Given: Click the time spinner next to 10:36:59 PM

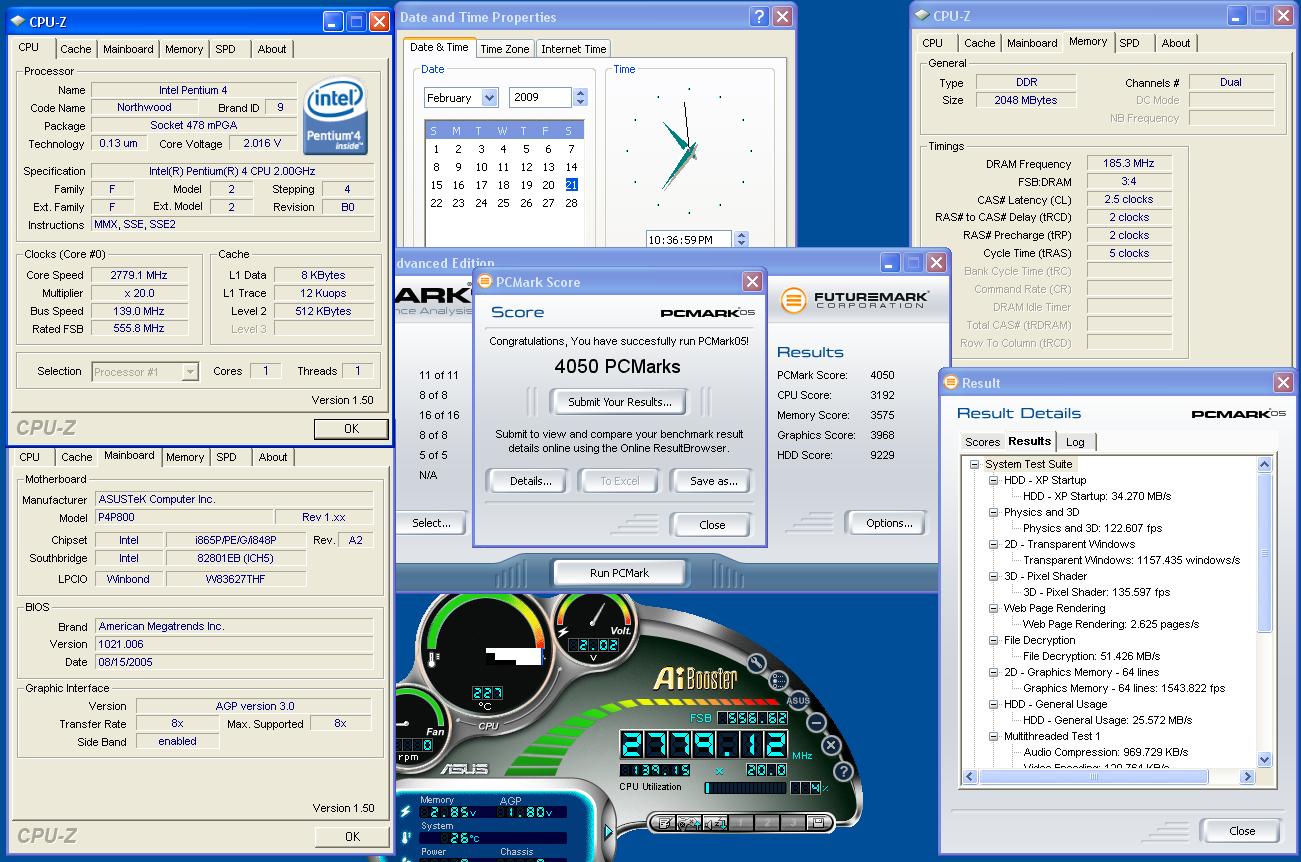Looking at the screenshot, I should tap(741, 240).
